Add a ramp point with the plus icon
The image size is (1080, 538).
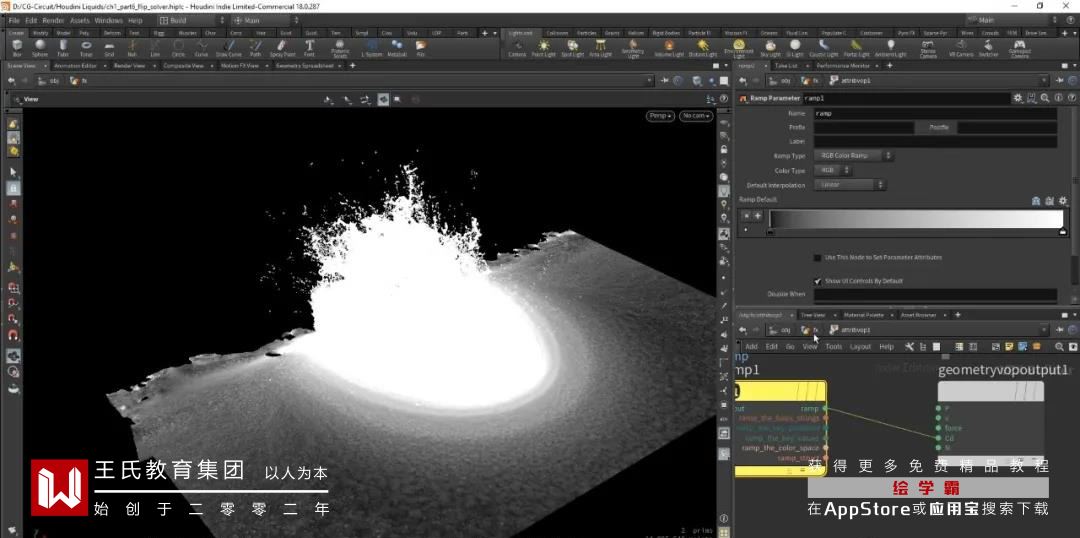(757, 215)
